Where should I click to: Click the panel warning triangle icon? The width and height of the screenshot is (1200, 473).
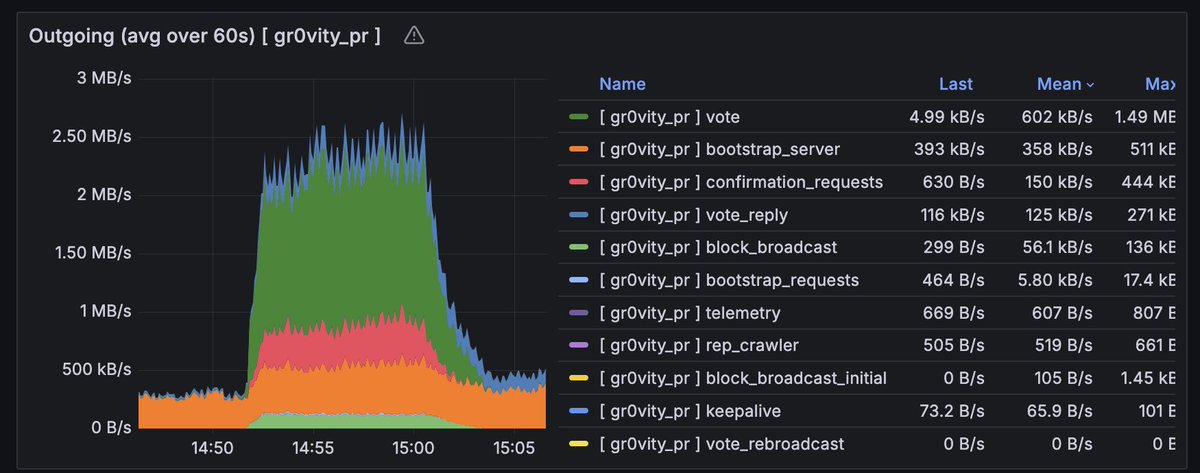coord(414,36)
